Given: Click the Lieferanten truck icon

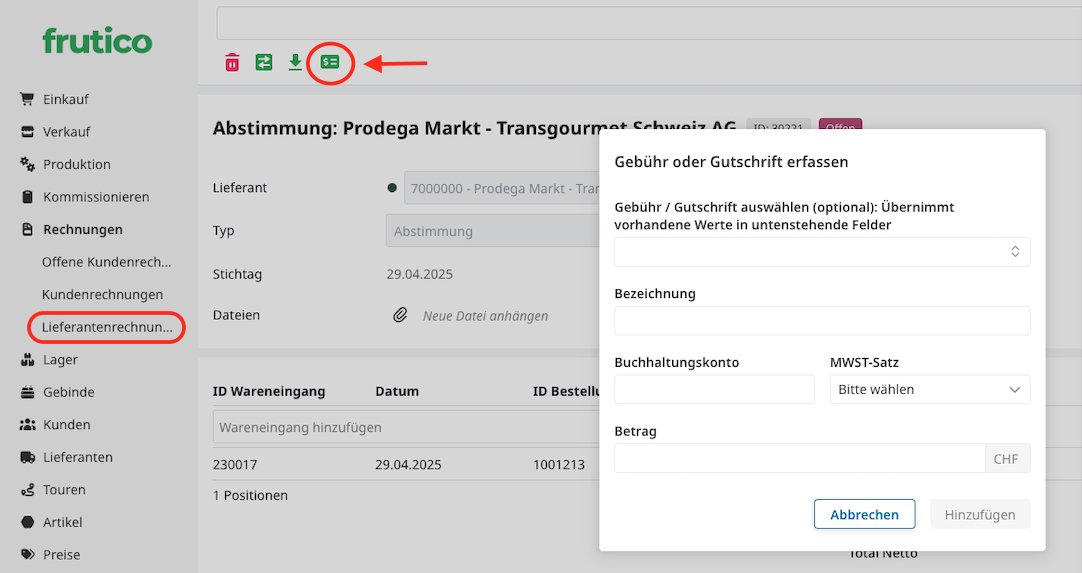Looking at the screenshot, I should 27,457.
